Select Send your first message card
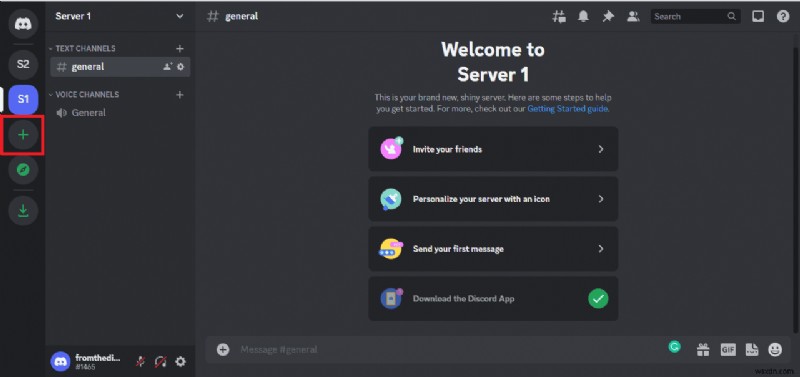Screen dimensions: 800x377 (x=493, y=249)
